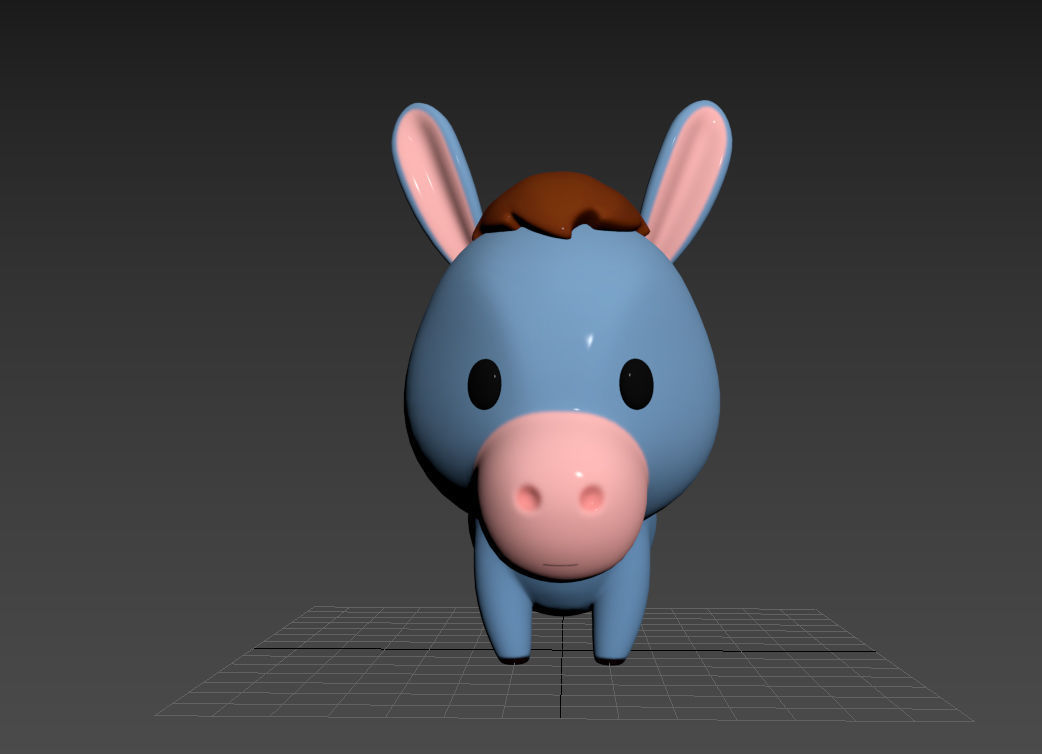Image resolution: width=1042 pixels, height=754 pixels.
Task: Select the donkey's brown hair tuft
Action: 560,203
